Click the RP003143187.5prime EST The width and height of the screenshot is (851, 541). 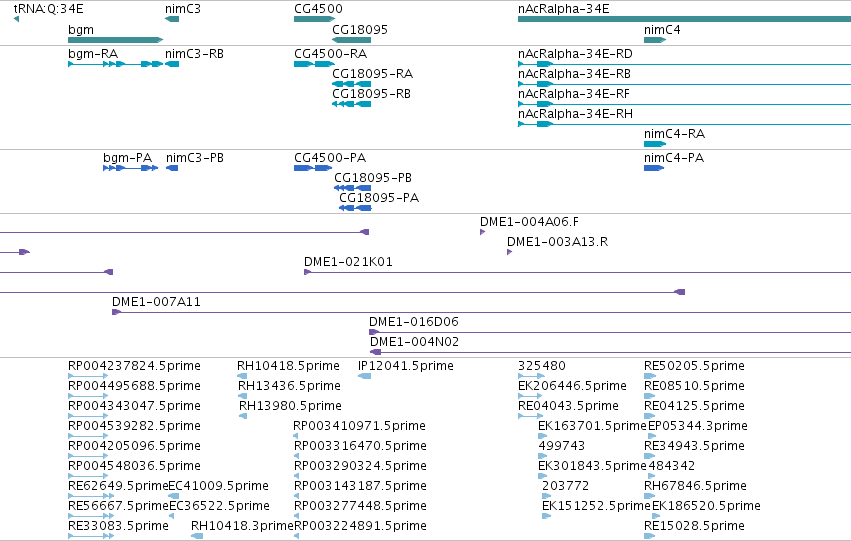tap(296, 495)
